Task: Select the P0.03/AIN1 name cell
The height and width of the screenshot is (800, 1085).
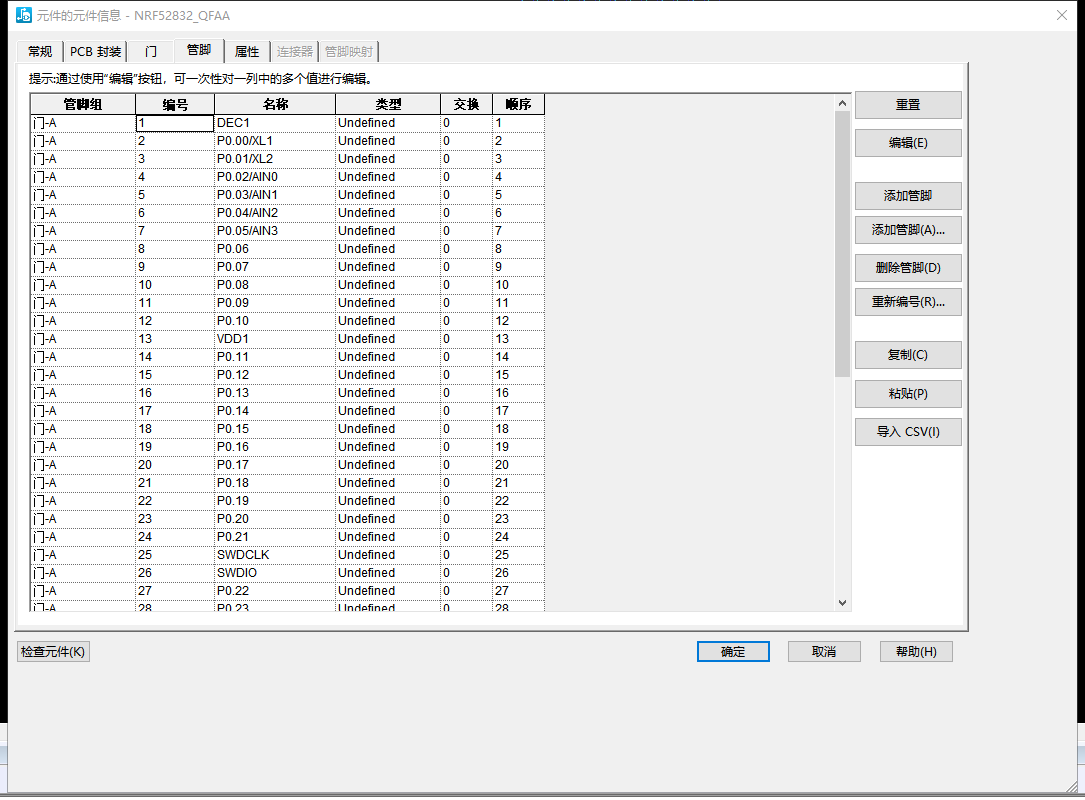Action: (x=275, y=195)
